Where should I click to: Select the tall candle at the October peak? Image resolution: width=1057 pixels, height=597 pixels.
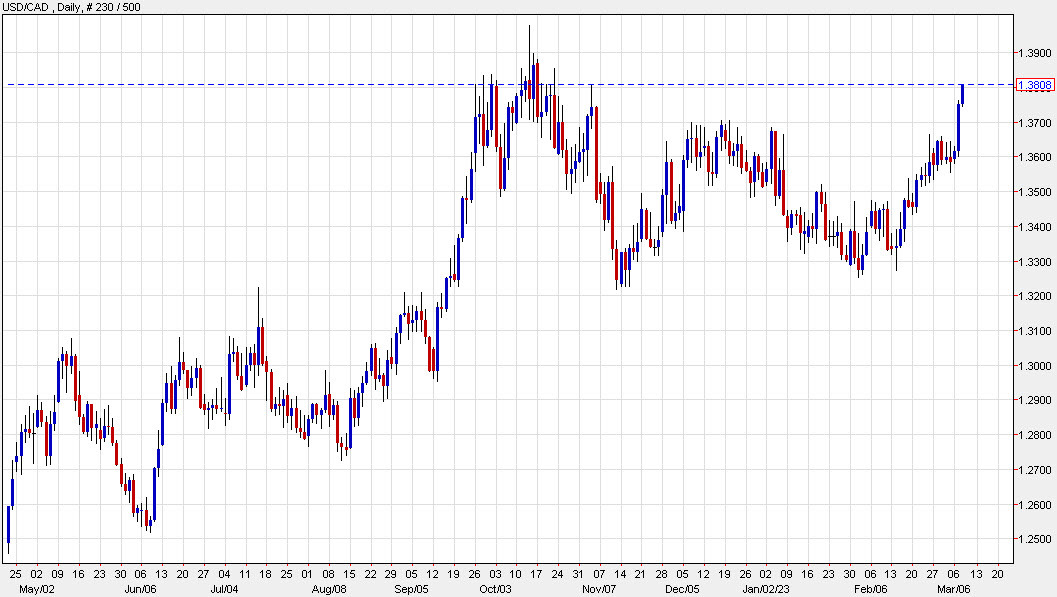coord(529,60)
